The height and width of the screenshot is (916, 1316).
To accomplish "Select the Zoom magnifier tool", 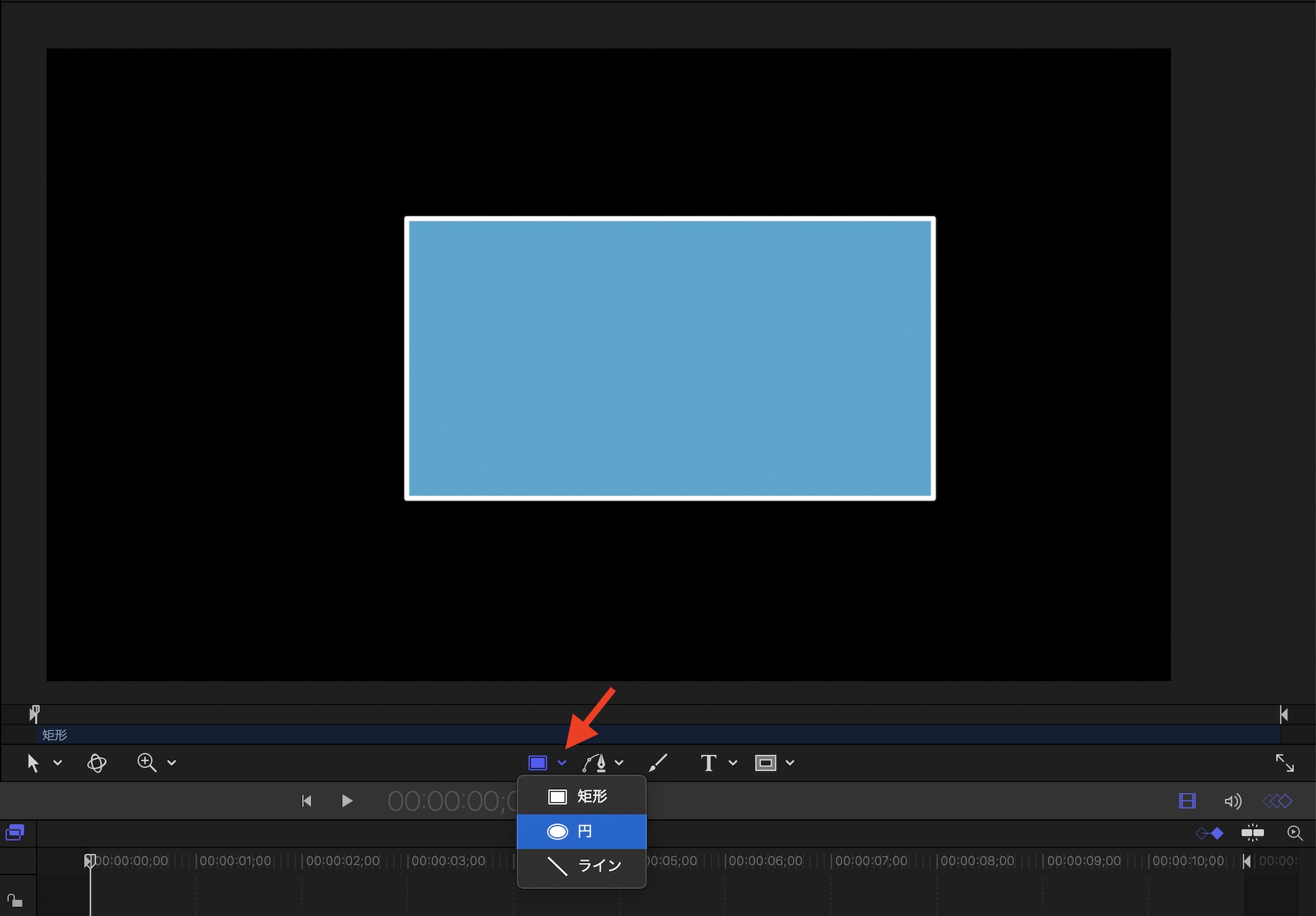I will [x=146, y=763].
